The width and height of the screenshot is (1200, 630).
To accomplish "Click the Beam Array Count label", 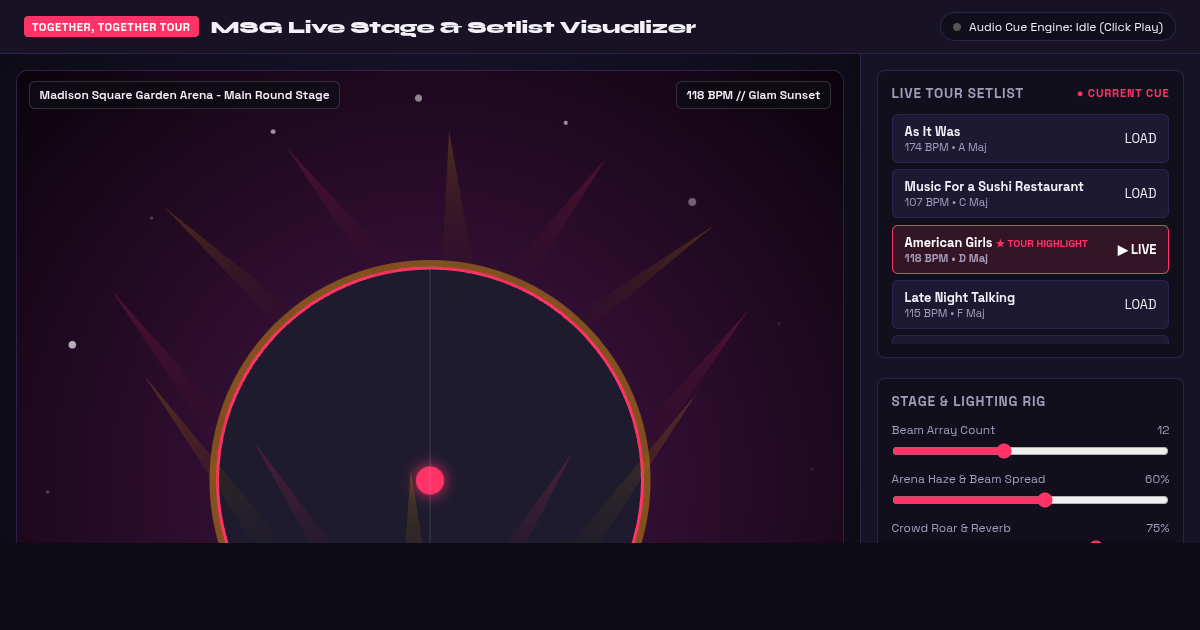I will 943,430.
